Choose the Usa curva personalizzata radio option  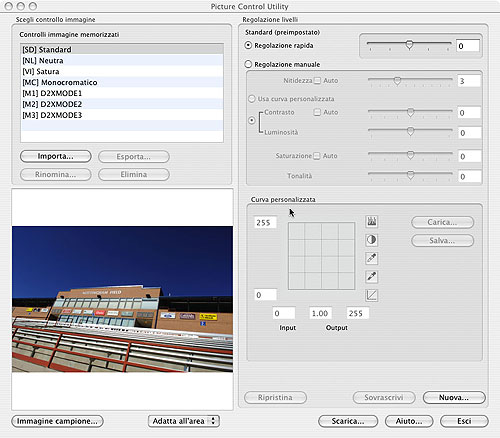coord(252,99)
